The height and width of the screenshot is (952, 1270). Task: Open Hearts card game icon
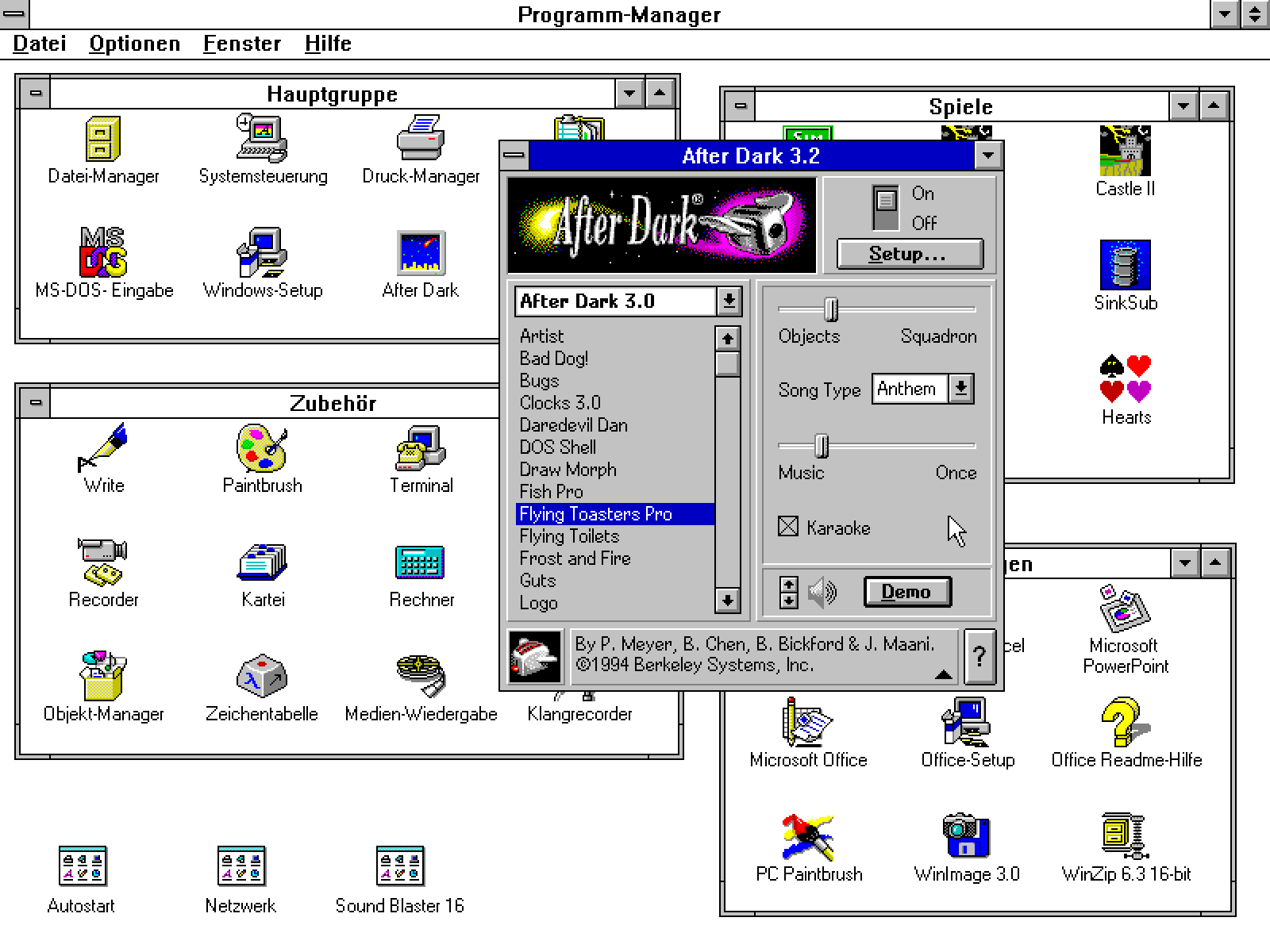pyautogui.click(x=1126, y=379)
